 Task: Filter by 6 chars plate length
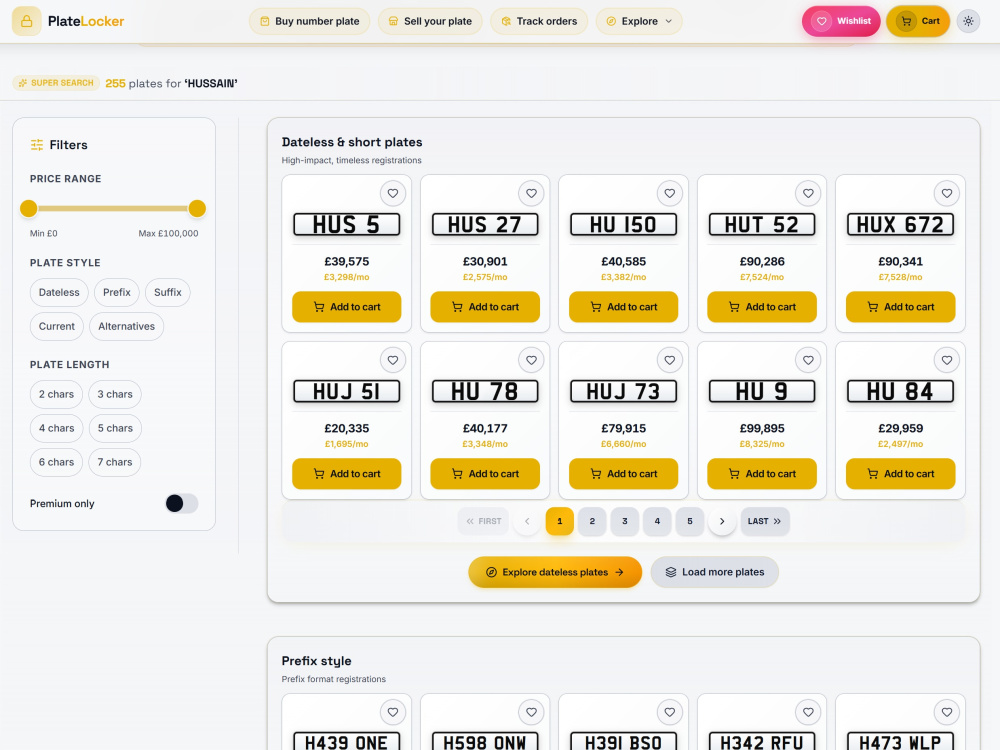pyautogui.click(x=56, y=462)
